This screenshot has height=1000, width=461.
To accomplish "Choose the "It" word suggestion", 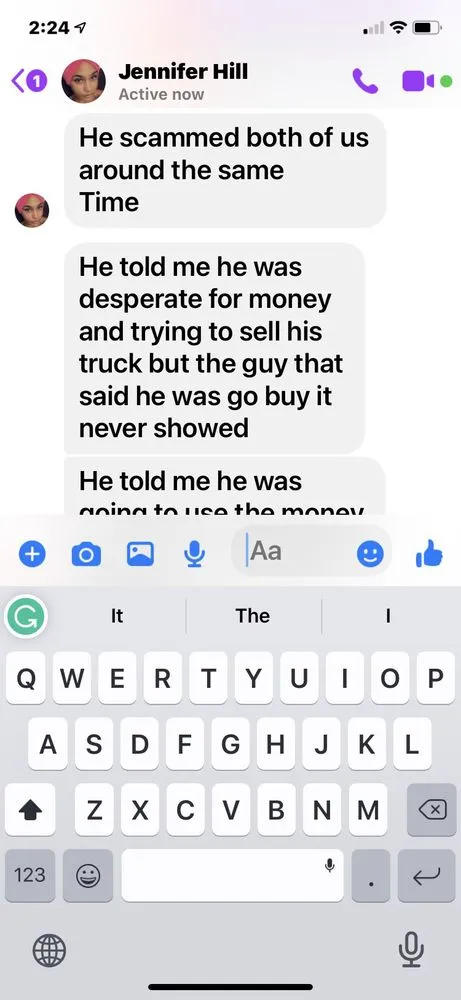I will (x=117, y=615).
